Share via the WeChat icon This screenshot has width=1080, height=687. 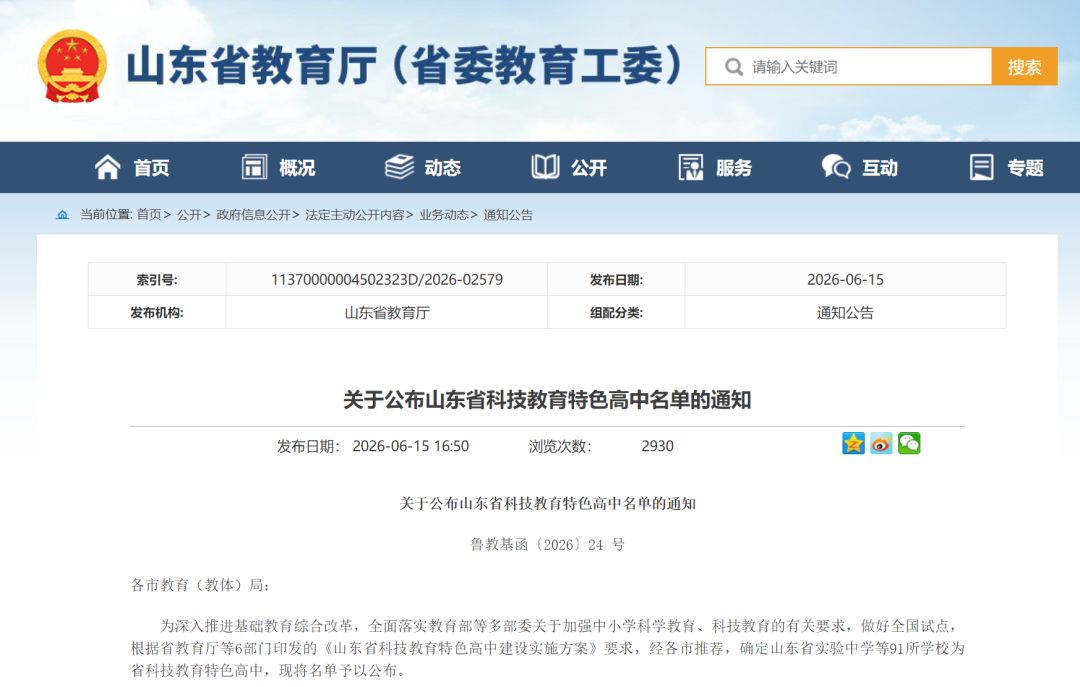point(909,443)
